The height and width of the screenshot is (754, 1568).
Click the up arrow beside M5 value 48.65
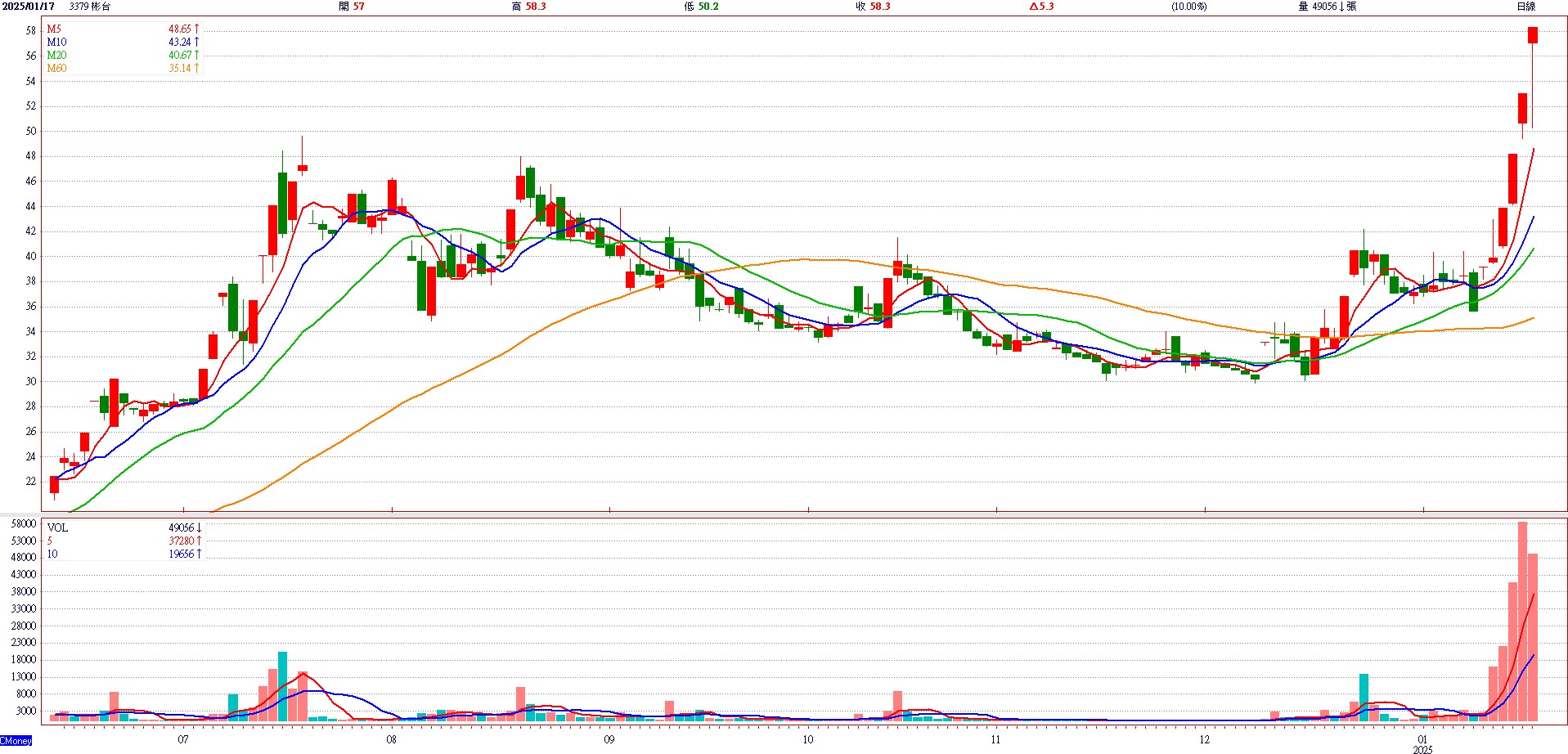tap(197, 29)
